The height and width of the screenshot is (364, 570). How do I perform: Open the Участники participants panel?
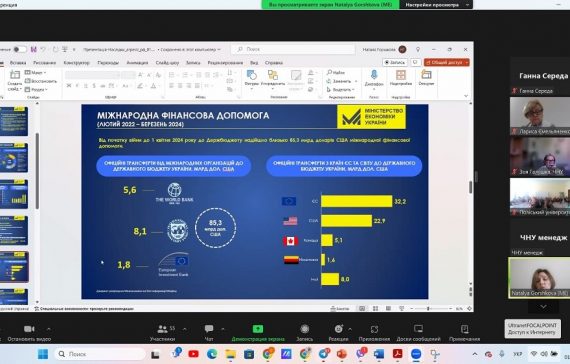tap(162, 329)
